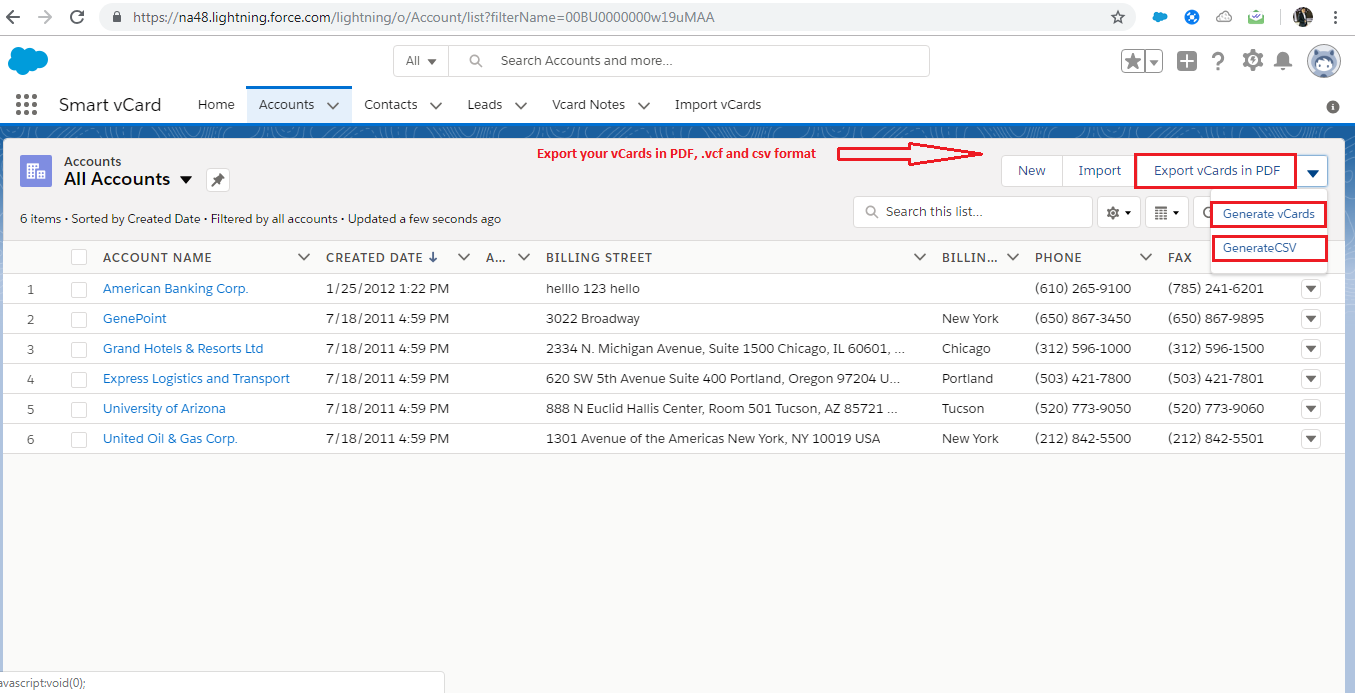This screenshot has width=1355, height=693.
Task: Open the Notifications bell icon
Action: click(1284, 61)
